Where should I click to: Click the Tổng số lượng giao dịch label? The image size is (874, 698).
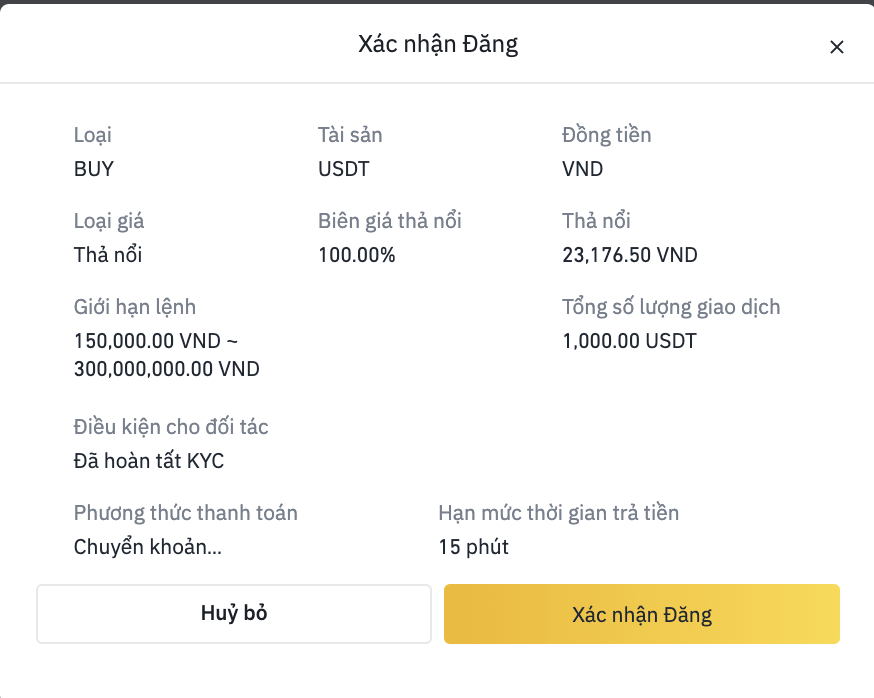click(x=671, y=307)
